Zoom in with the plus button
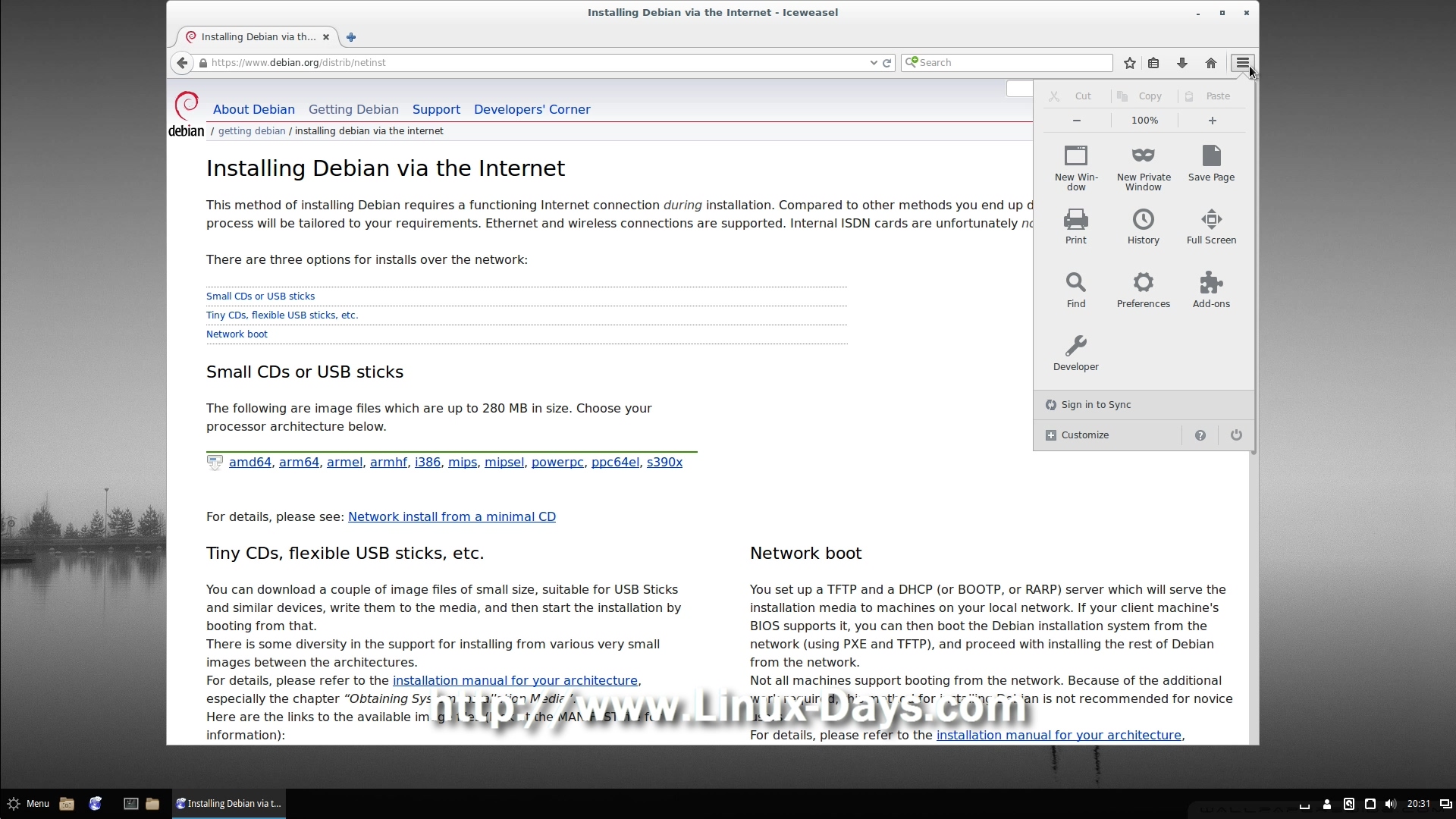Image resolution: width=1456 pixels, height=819 pixels. click(1212, 121)
